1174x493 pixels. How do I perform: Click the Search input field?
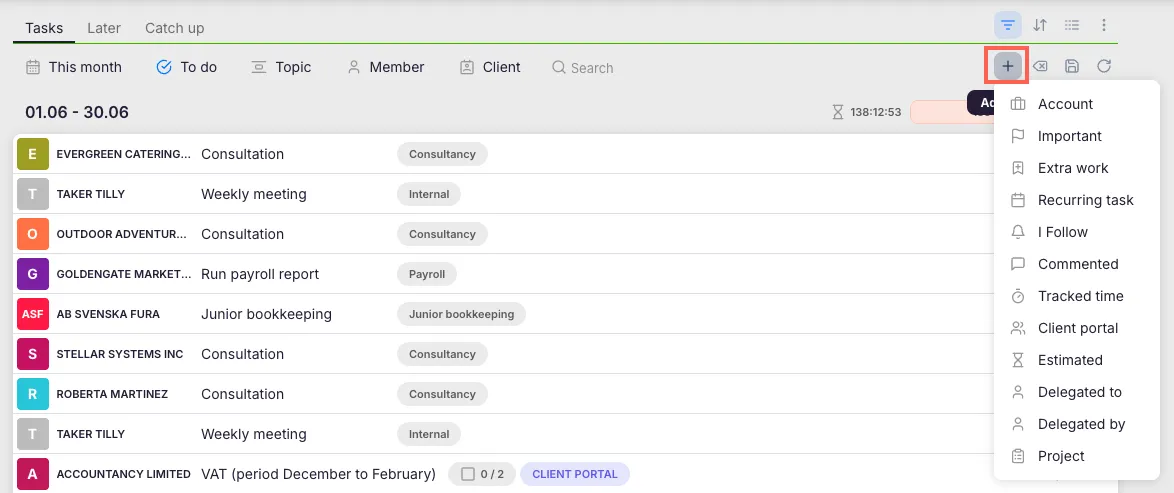[x=592, y=68]
